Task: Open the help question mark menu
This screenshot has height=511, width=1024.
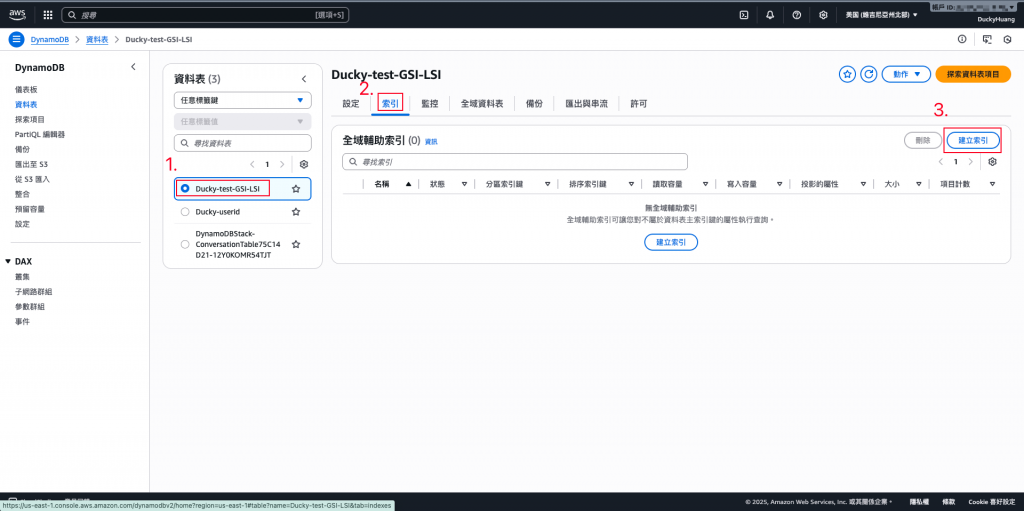Action: coord(797,14)
